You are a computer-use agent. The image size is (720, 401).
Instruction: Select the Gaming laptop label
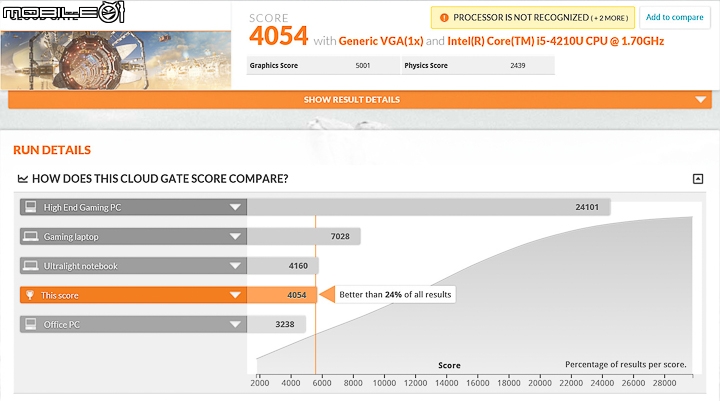pyautogui.click(x=71, y=237)
